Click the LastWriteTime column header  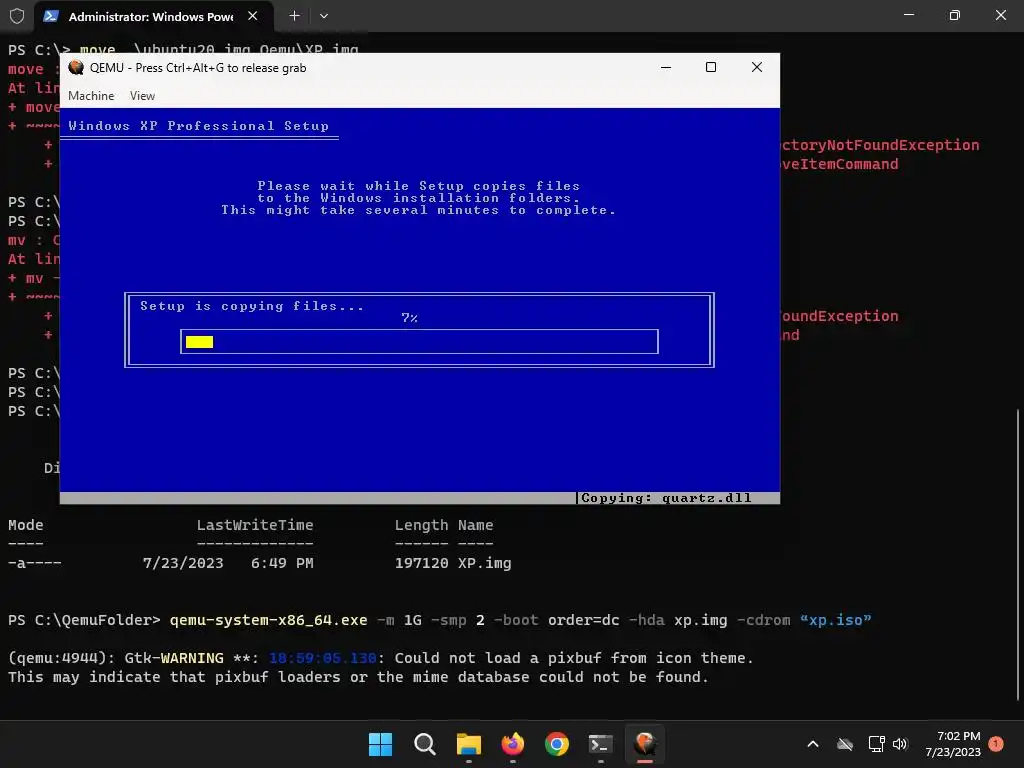tap(255, 525)
